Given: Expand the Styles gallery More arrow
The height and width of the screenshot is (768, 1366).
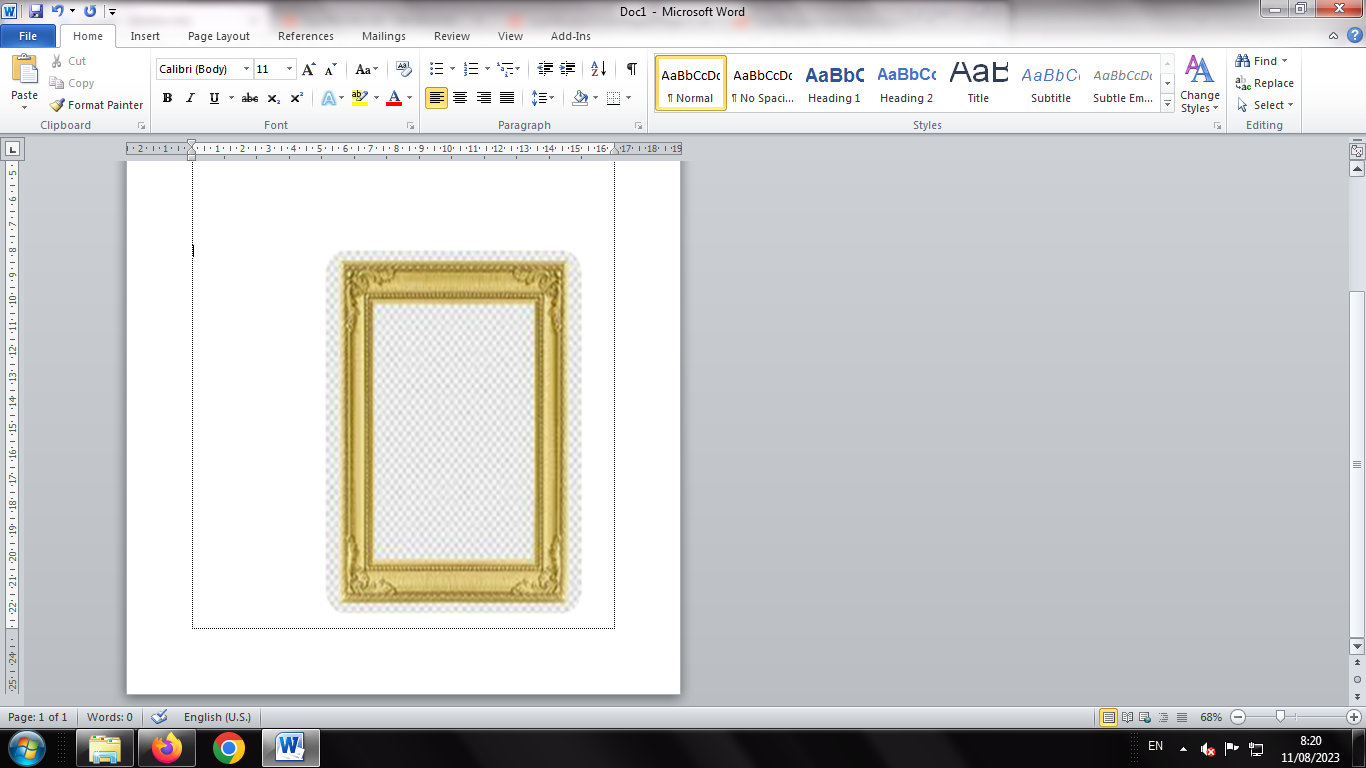Looking at the screenshot, I should pyautogui.click(x=1167, y=102).
